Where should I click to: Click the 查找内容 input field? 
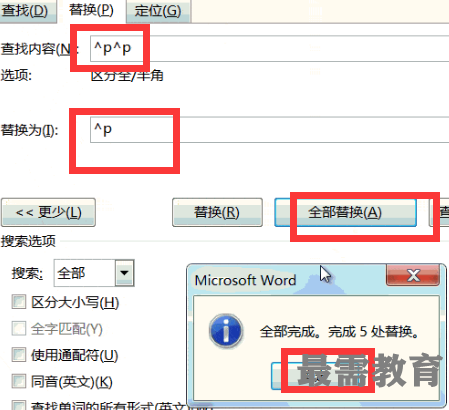tap(269, 49)
